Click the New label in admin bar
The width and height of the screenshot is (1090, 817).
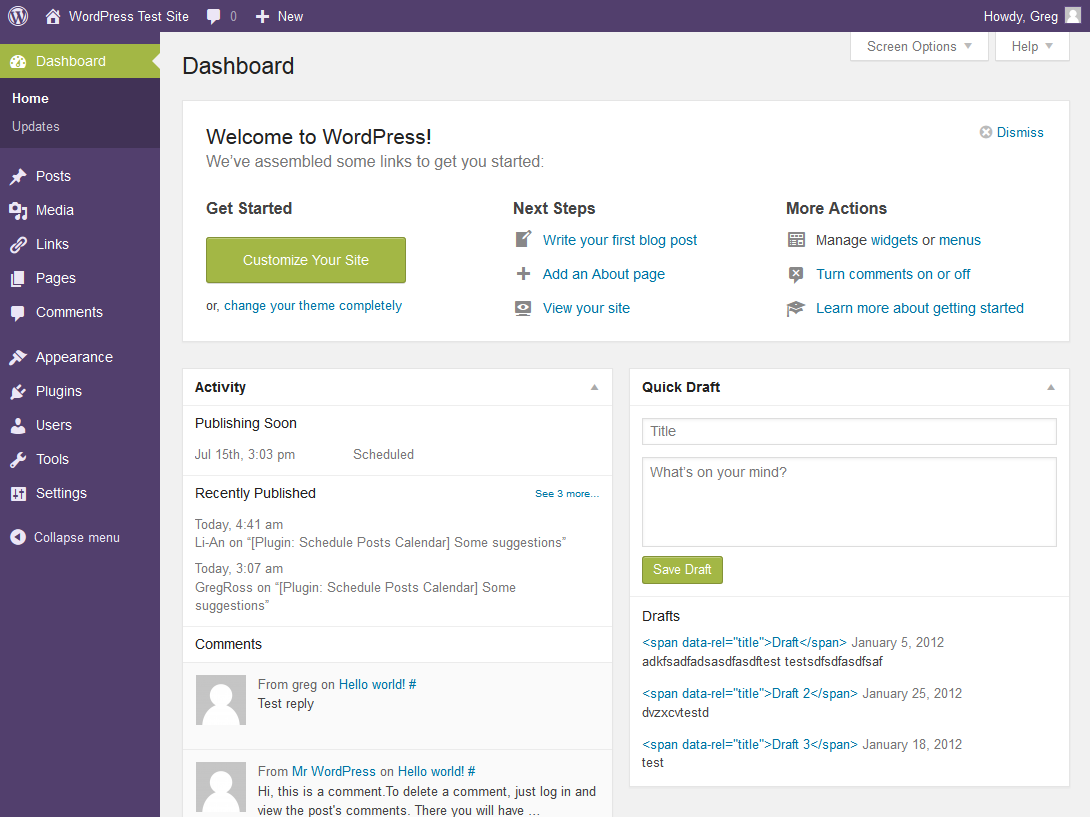tap(290, 16)
